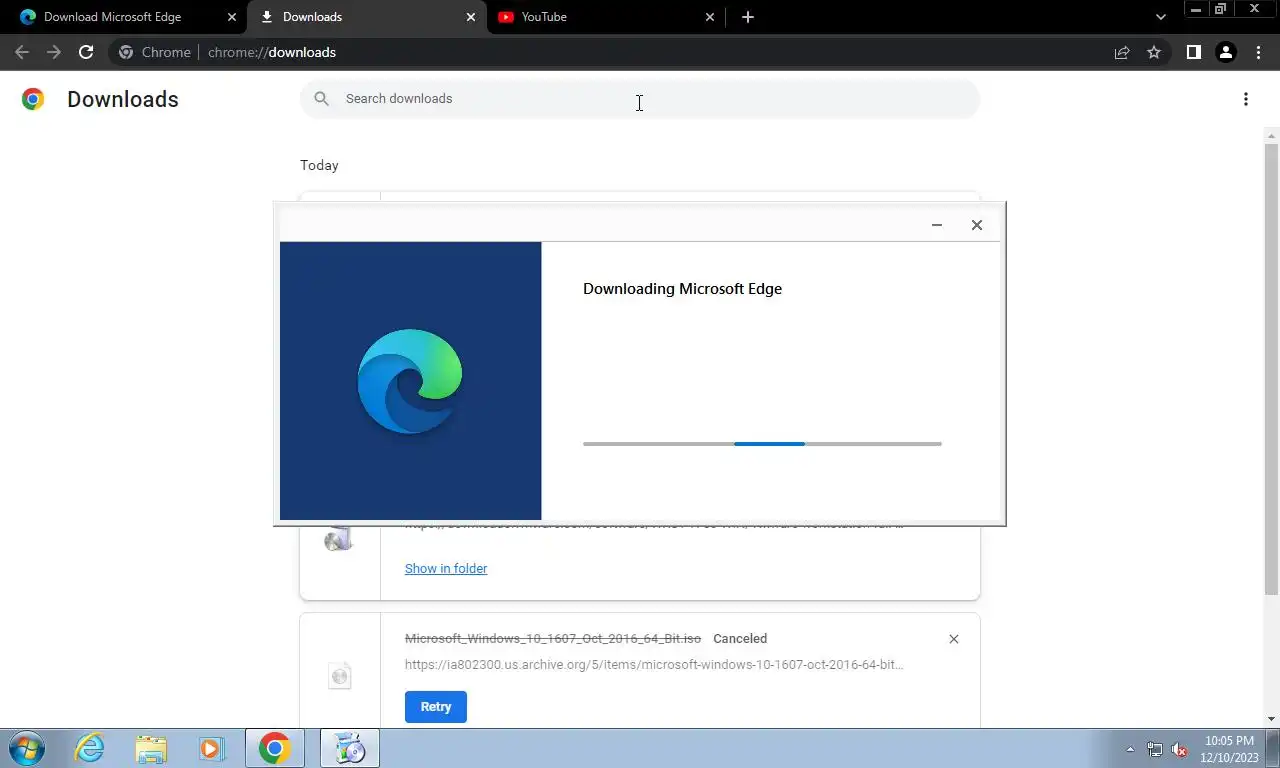This screenshot has width=1280, height=768.
Task: Open Downloads page more actions menu
Action: click(1246, 99)
